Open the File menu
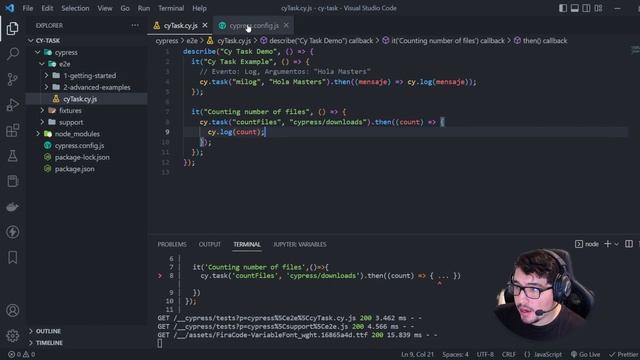Screen dimensions: 640x360 coord(28,8)
